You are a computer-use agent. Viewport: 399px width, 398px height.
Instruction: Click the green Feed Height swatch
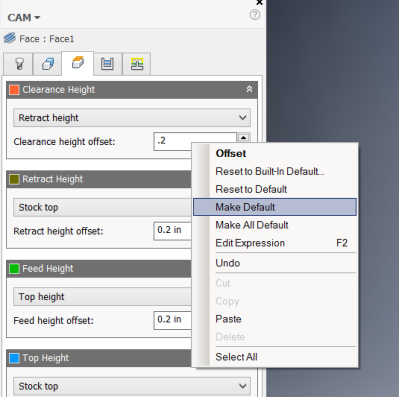[14, 268]
